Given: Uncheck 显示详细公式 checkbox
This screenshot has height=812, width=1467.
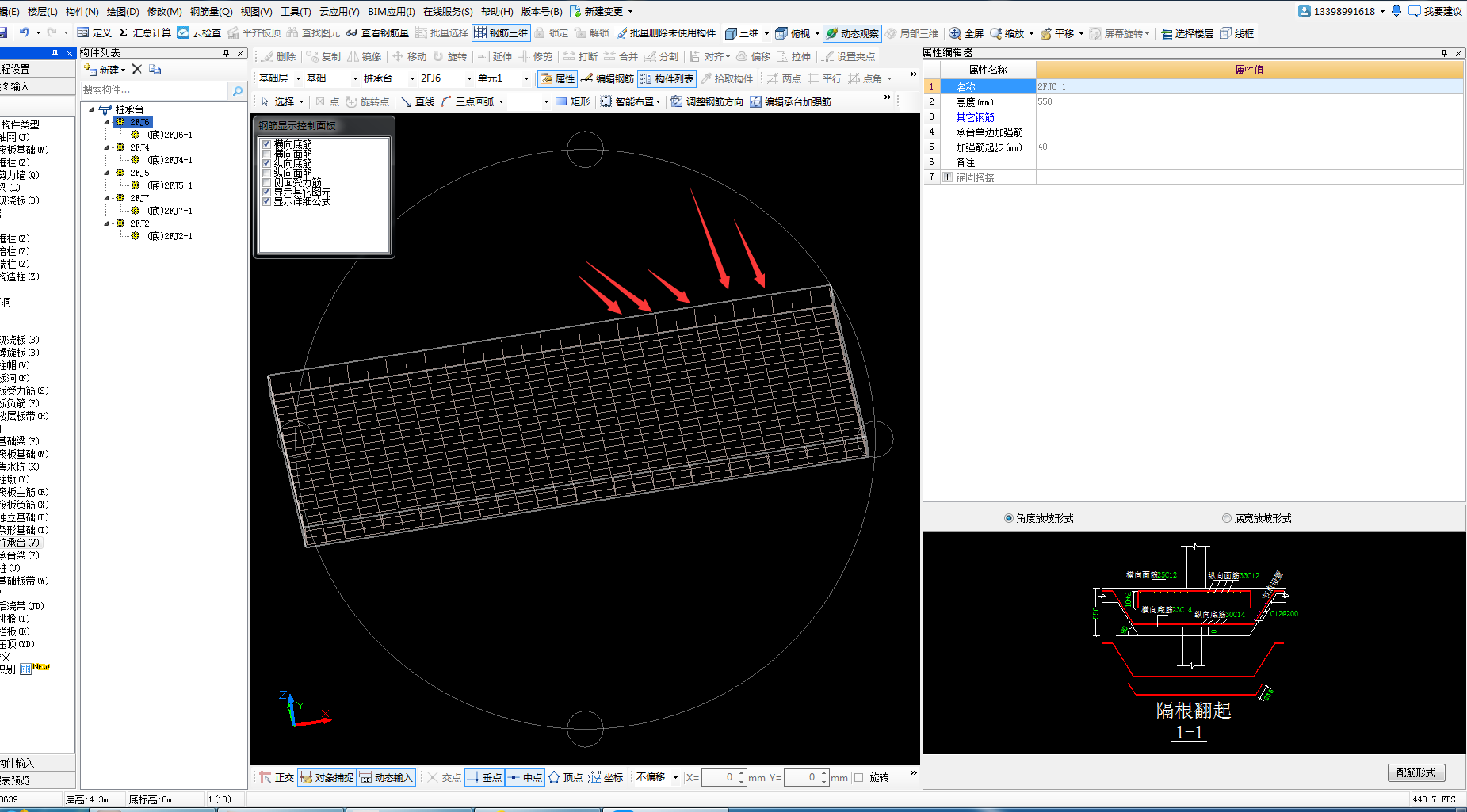Looking at the screenshot, I should (x=267, y=201).
